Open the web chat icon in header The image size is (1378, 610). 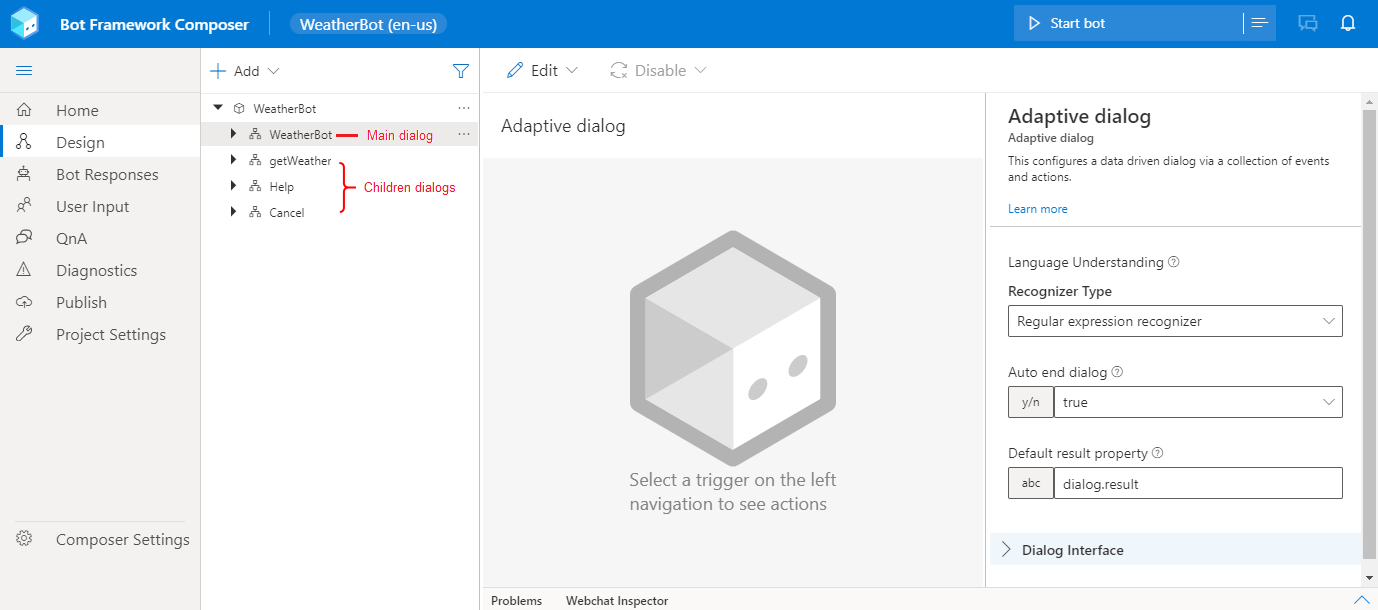[x=1308, y=23]
